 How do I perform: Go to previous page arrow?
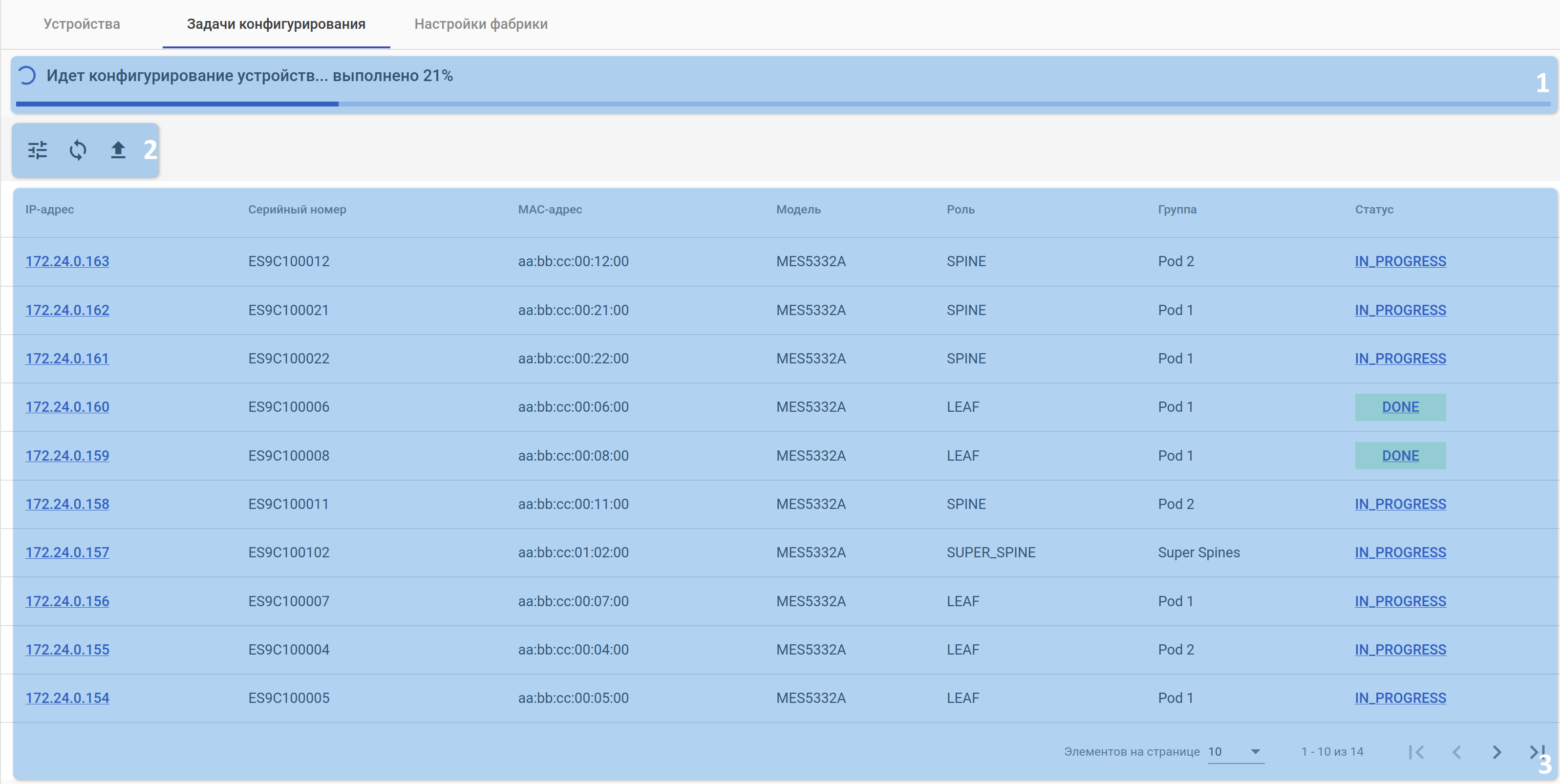coord(1456,752)
